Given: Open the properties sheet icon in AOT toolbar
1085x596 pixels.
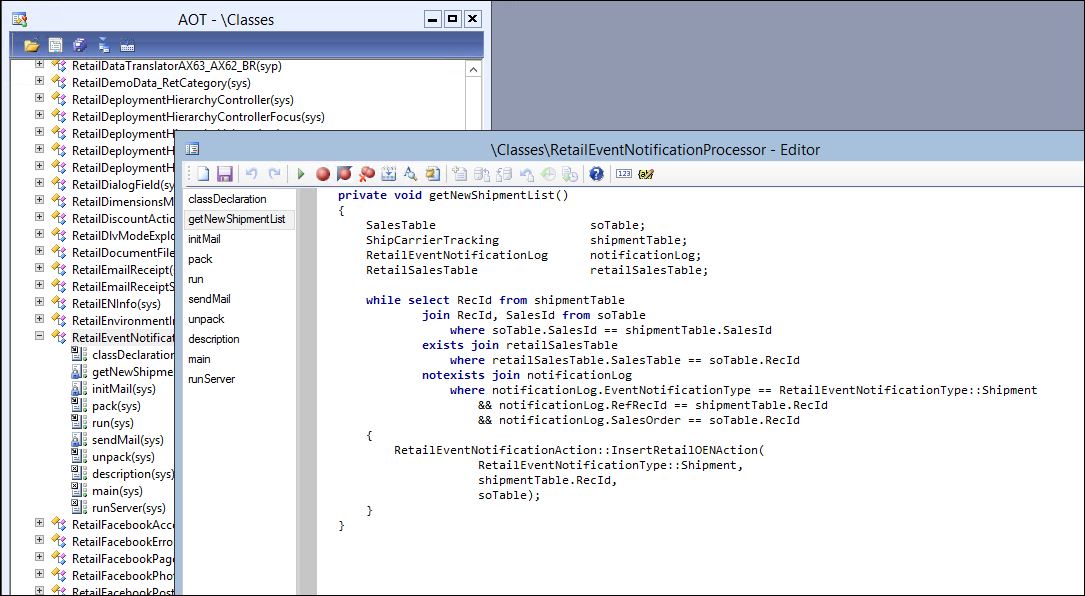Looking at the screenshot, I should [56, 45].
